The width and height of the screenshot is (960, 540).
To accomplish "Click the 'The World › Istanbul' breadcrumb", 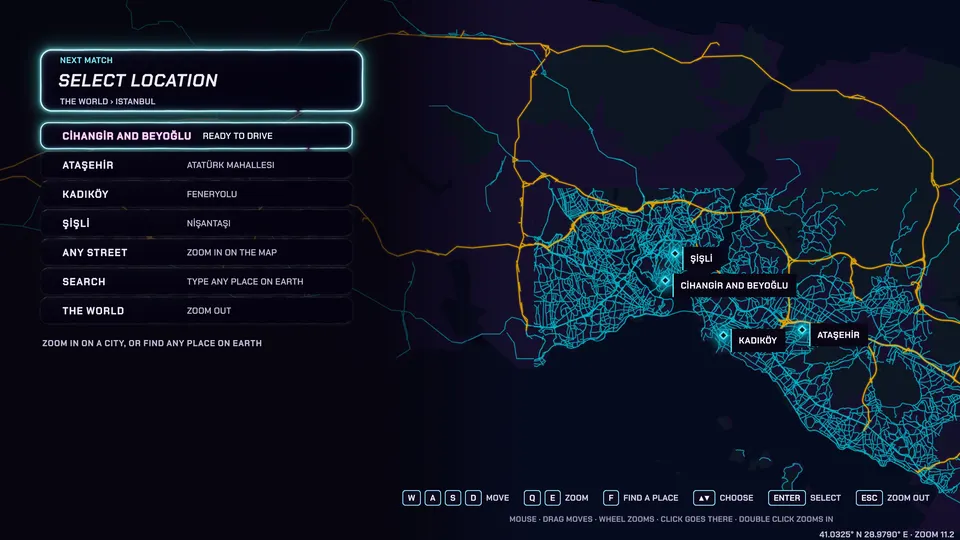I will pos(107,102).
